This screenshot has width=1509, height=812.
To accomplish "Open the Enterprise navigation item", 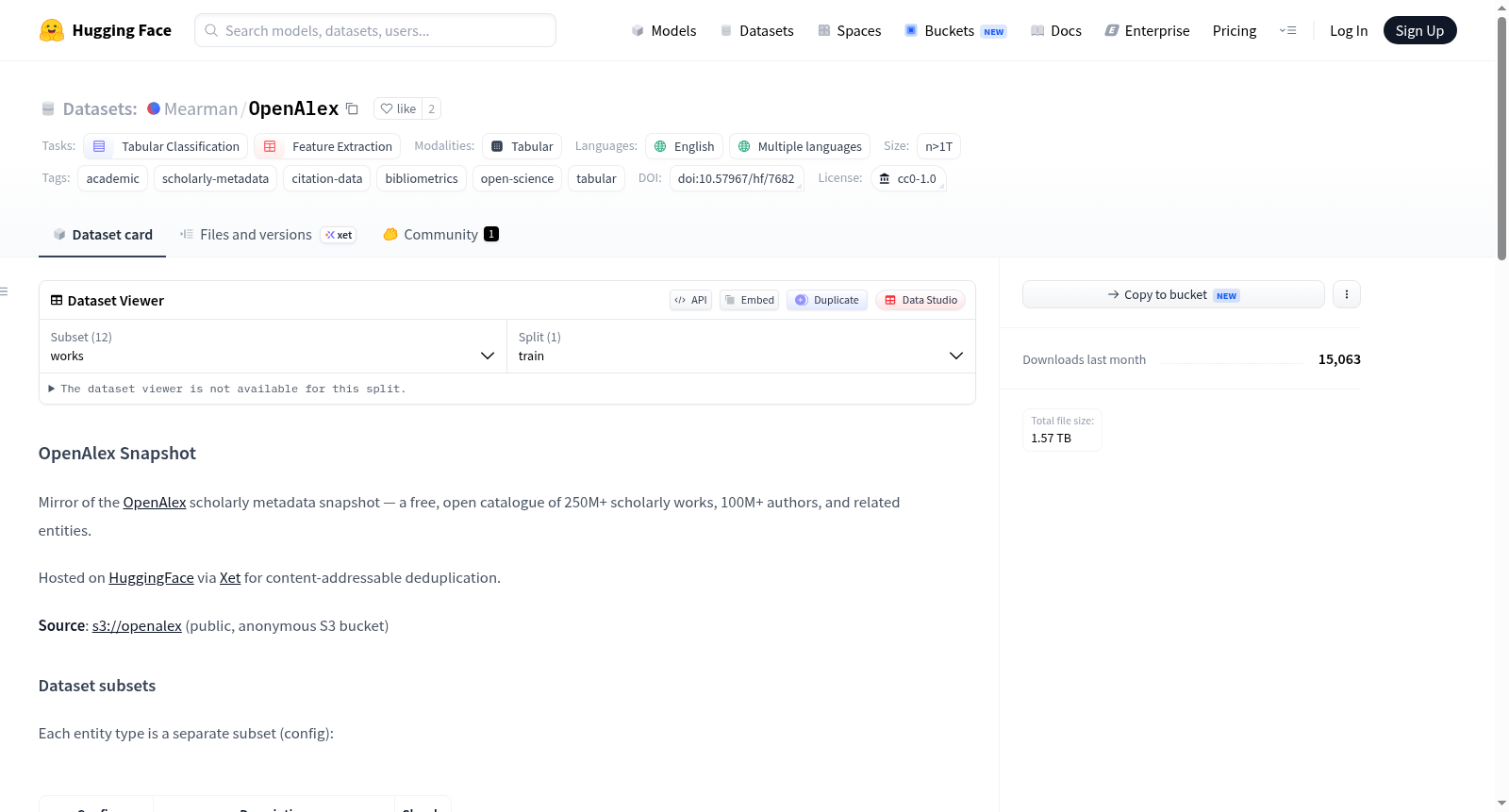I will click(x=1147, y=30).
